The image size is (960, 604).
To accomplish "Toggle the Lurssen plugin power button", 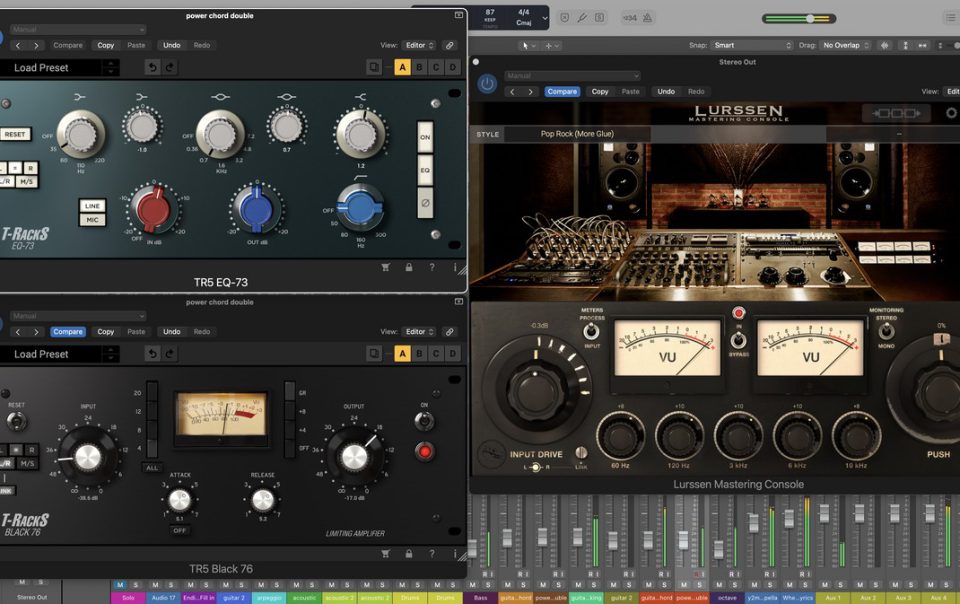I will (x=487, y=84).
